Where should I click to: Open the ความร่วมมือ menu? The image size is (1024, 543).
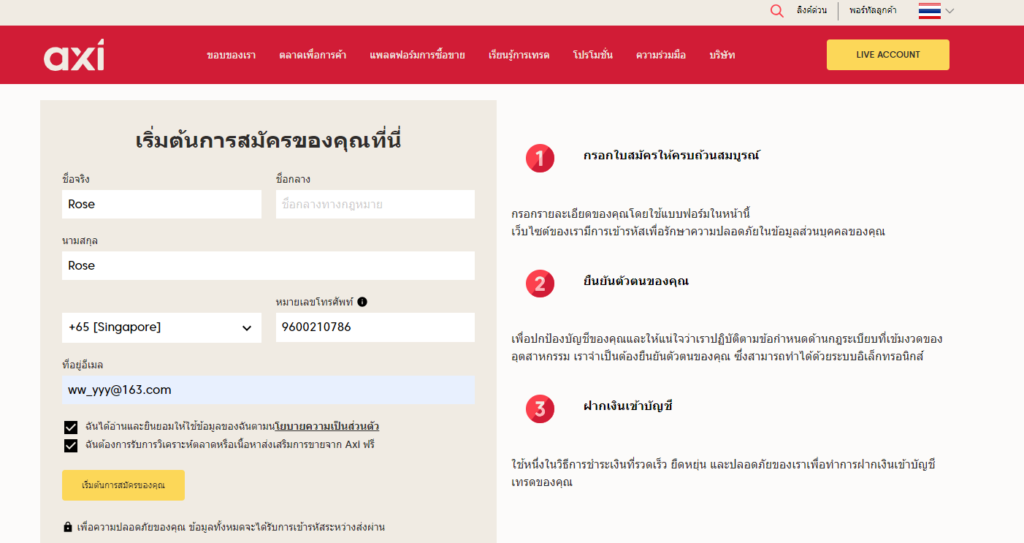[661, 56]
